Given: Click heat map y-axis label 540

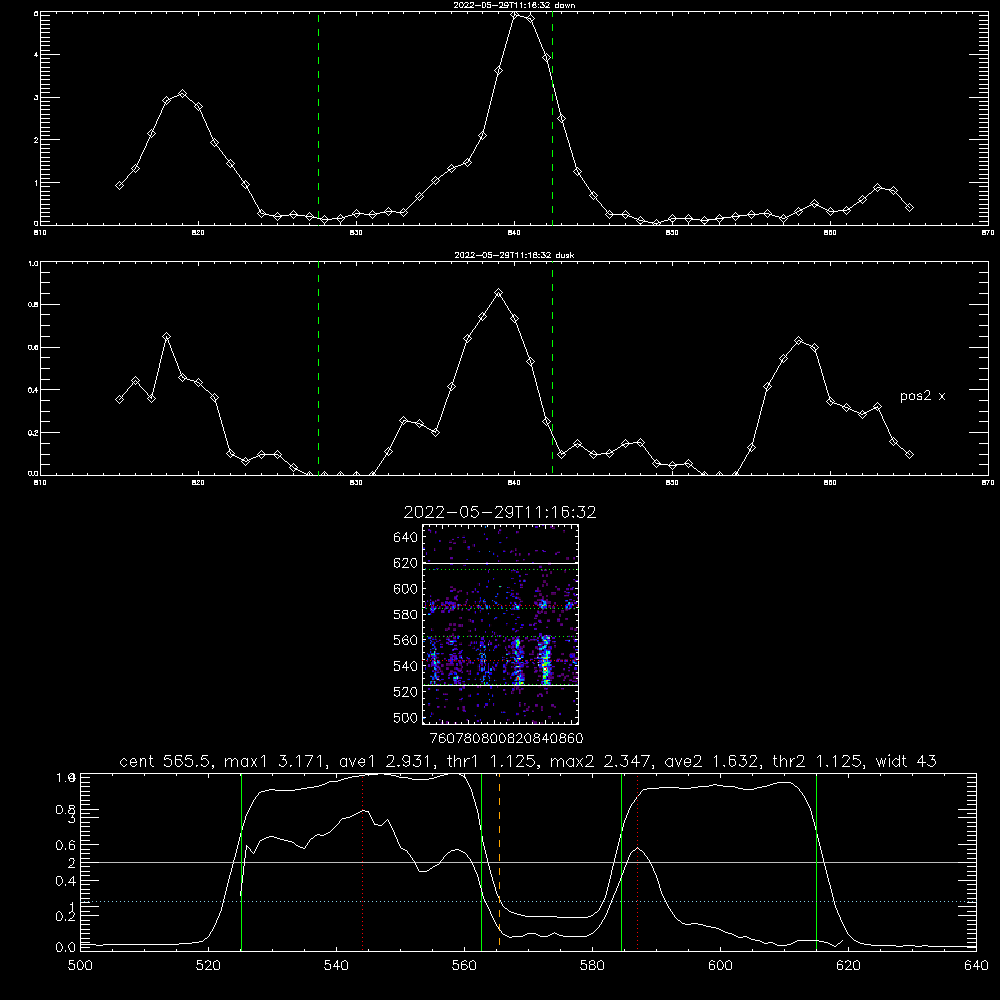Looking at the screenshot, I should coord(406,666).
